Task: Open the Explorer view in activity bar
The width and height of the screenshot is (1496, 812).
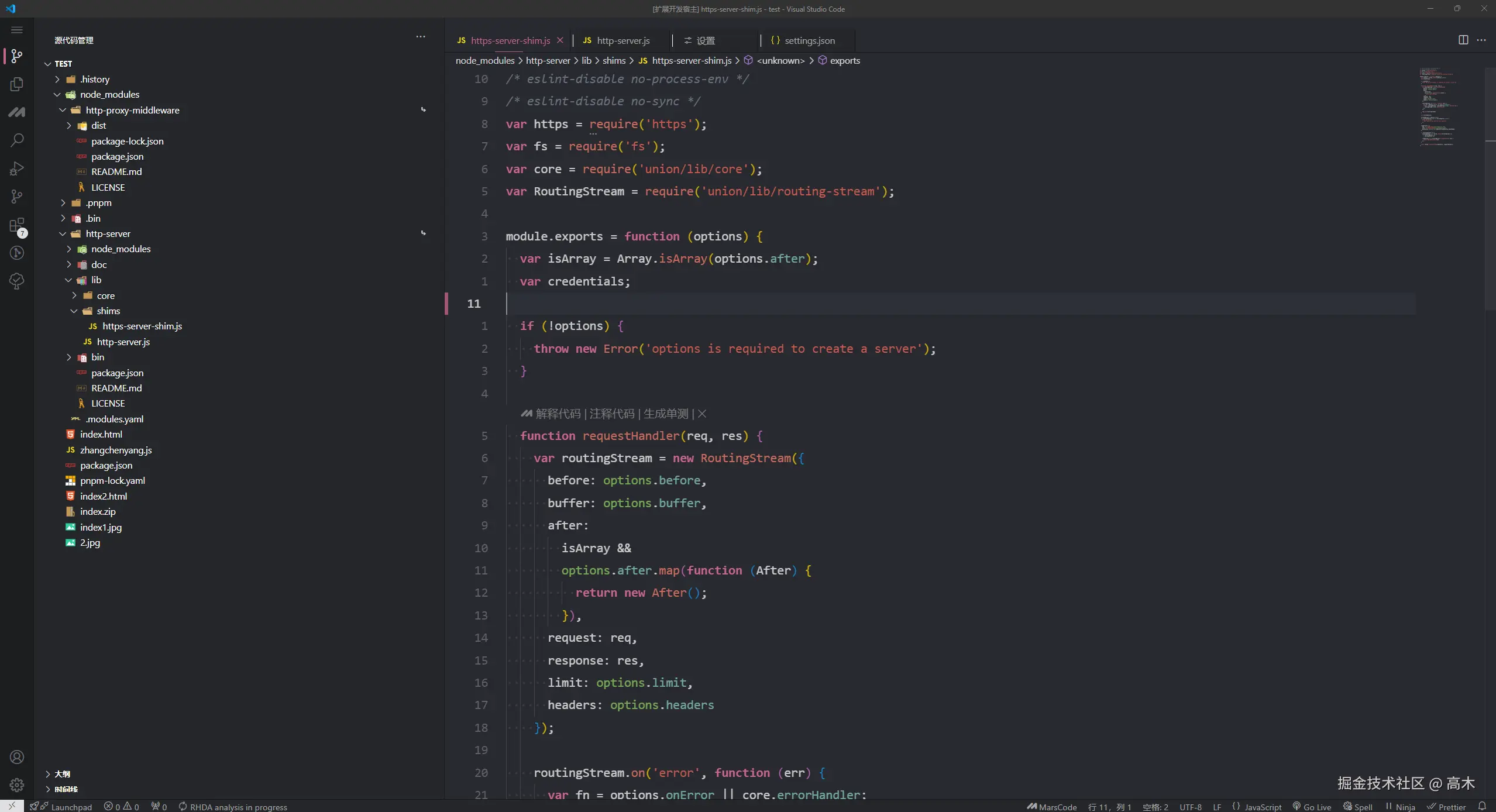Action: 17,84
